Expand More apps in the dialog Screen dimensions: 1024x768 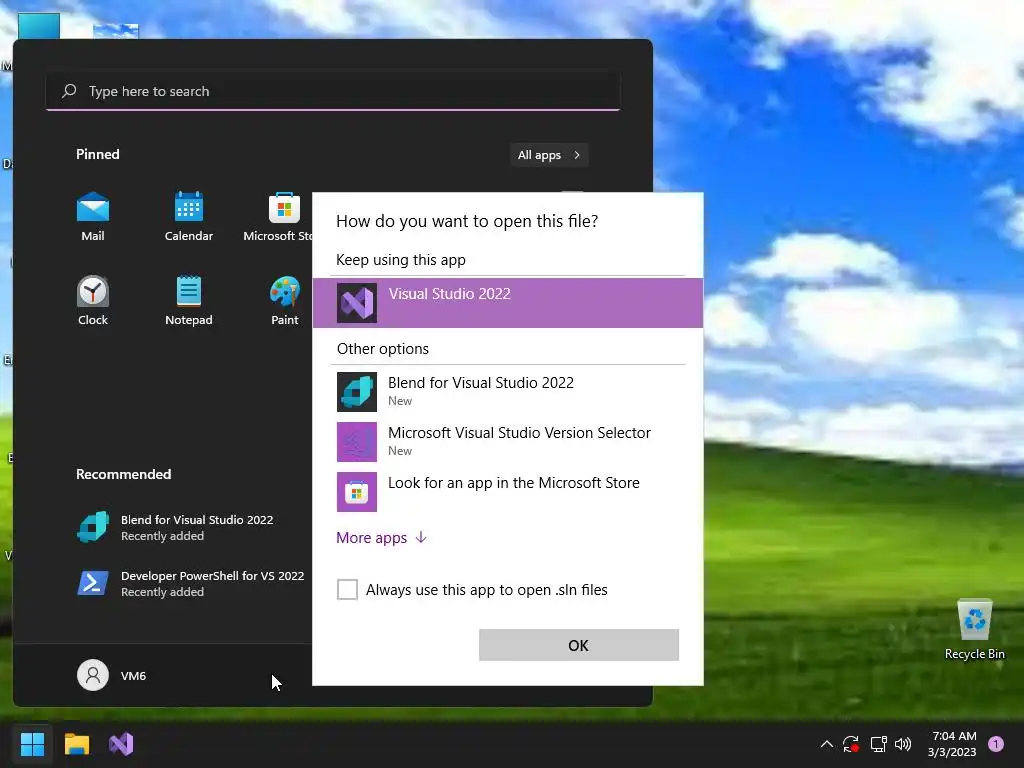[x=381, y=537]
